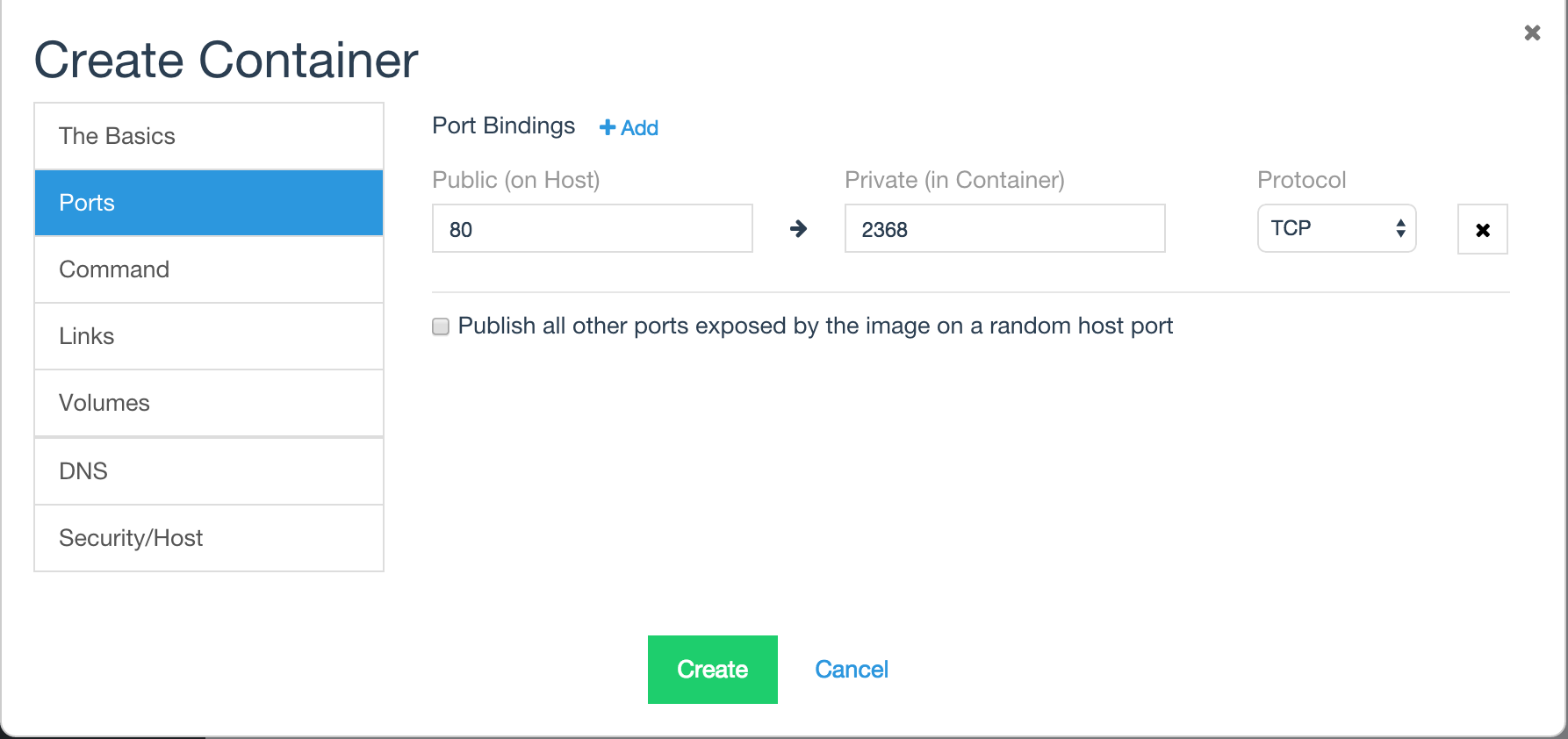Screen dimensions: 1568x739
Task: Open the Security/Host tab
Action: click(209, 538)
